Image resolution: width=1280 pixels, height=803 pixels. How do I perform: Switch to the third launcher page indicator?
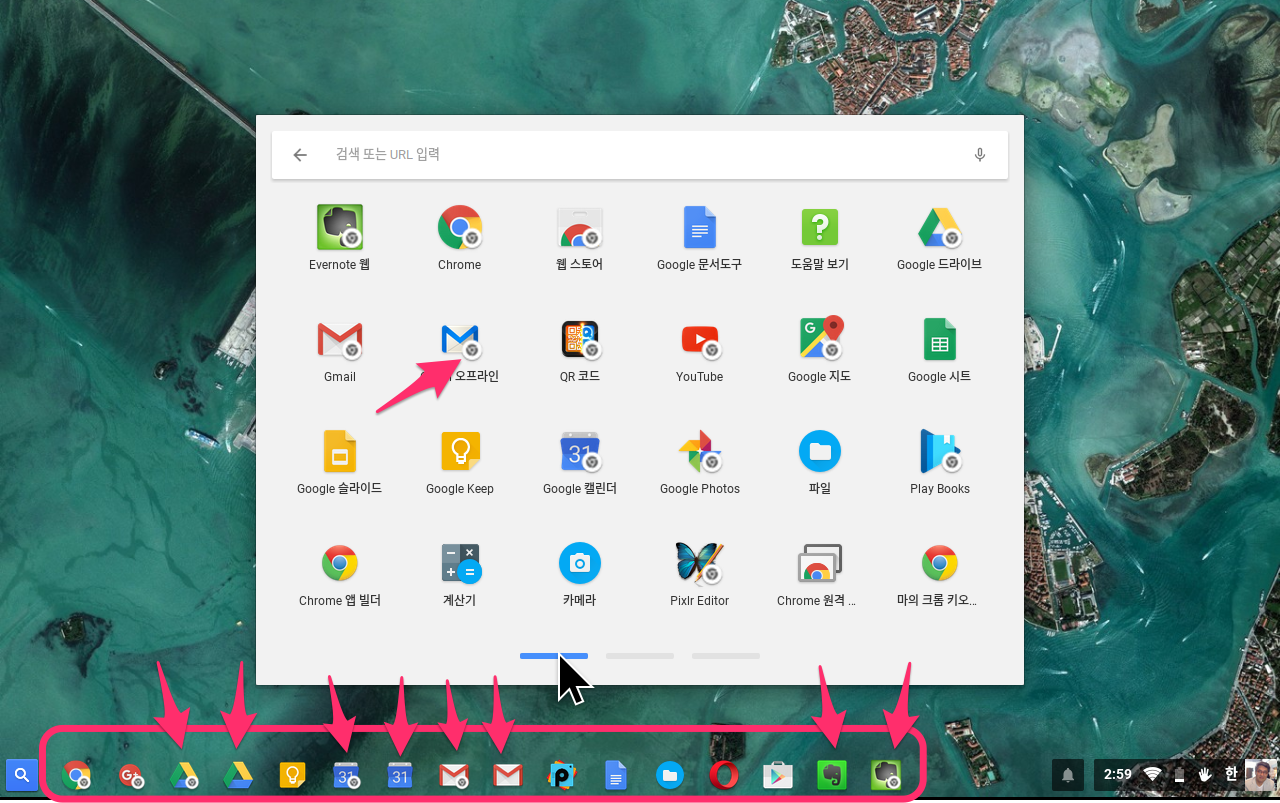pos(726,656)
